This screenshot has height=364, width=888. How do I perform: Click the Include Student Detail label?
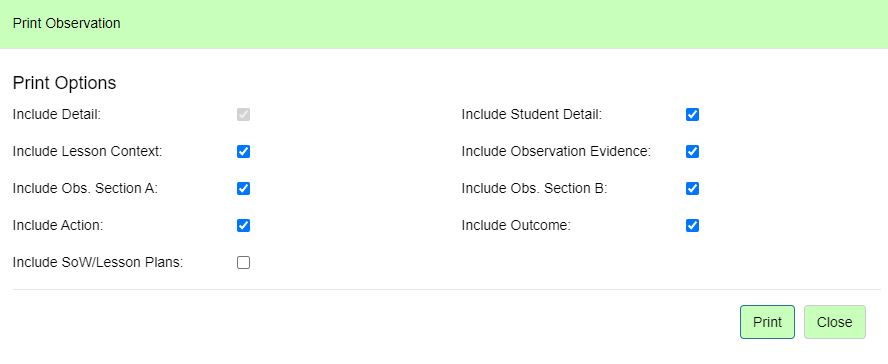click(532, 114)
